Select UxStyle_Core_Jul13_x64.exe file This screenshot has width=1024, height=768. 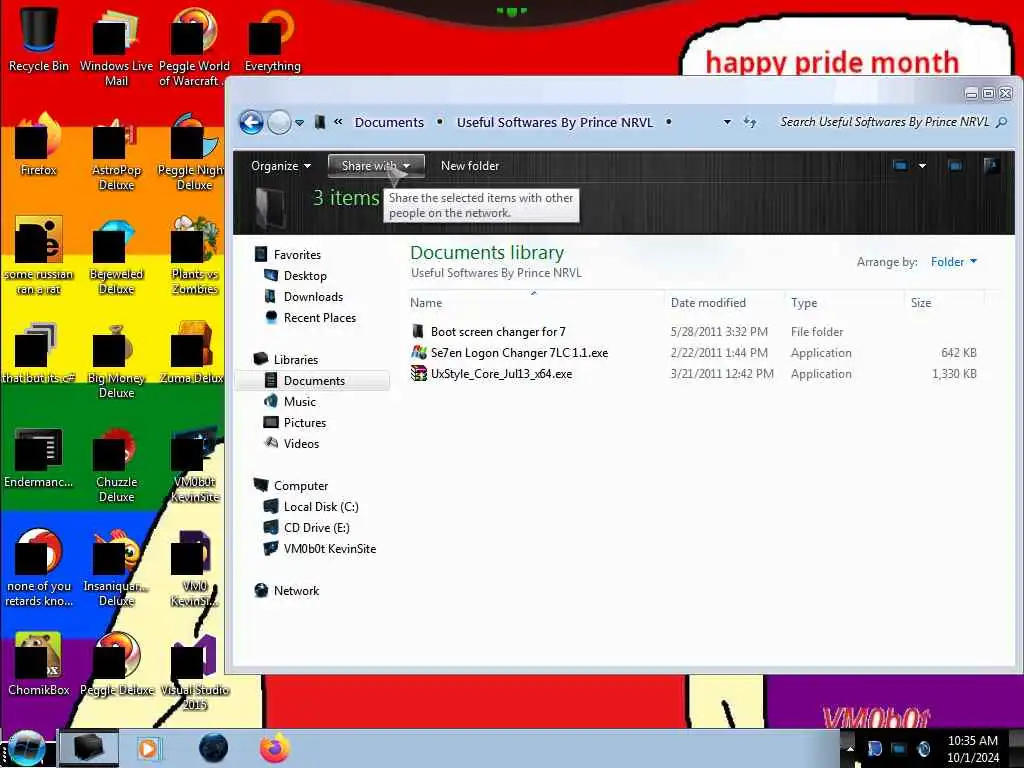tap(501, 374)
